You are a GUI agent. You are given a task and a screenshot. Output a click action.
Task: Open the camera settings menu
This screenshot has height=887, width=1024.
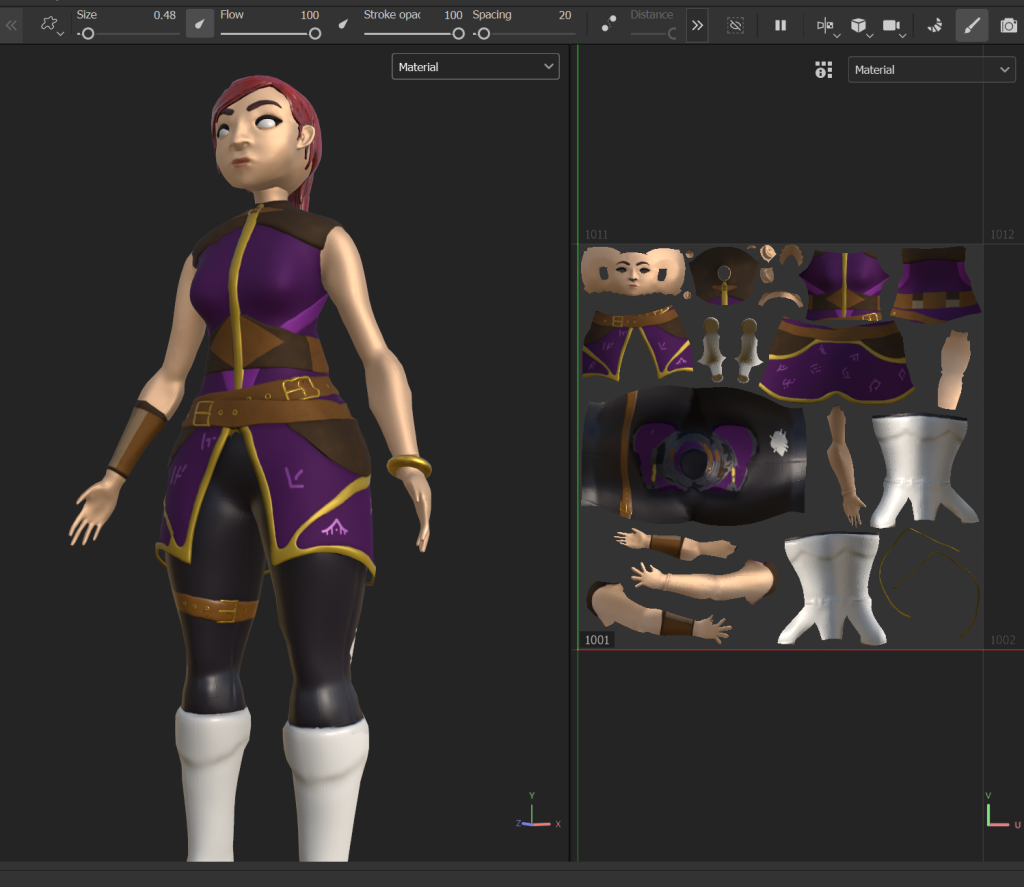892,26
